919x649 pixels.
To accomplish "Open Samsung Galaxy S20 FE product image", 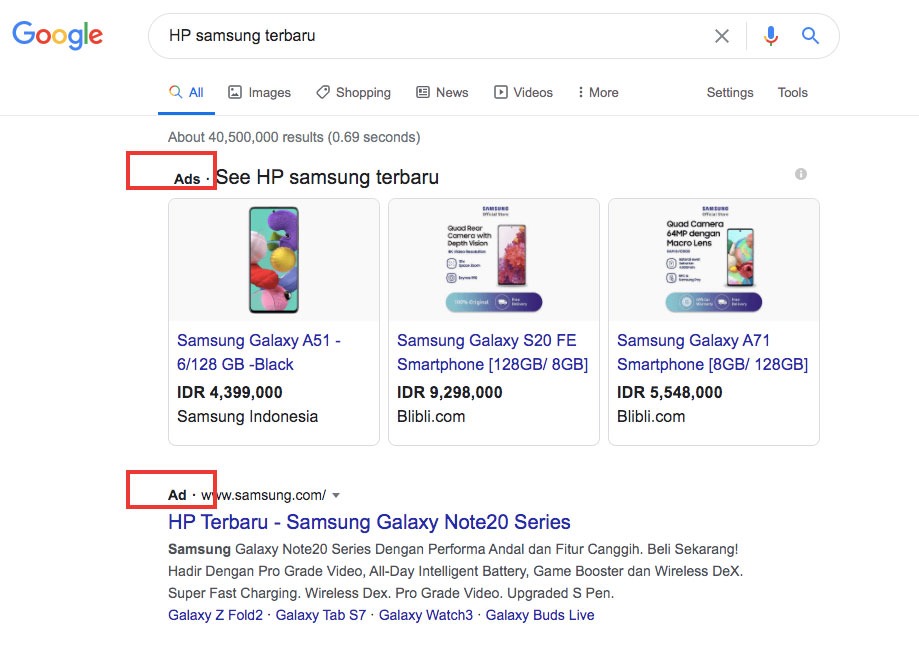I will point(494,260).
